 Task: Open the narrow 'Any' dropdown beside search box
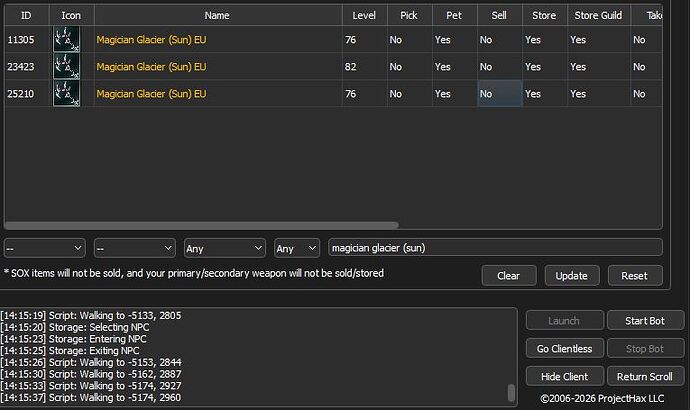coord(297,248)
